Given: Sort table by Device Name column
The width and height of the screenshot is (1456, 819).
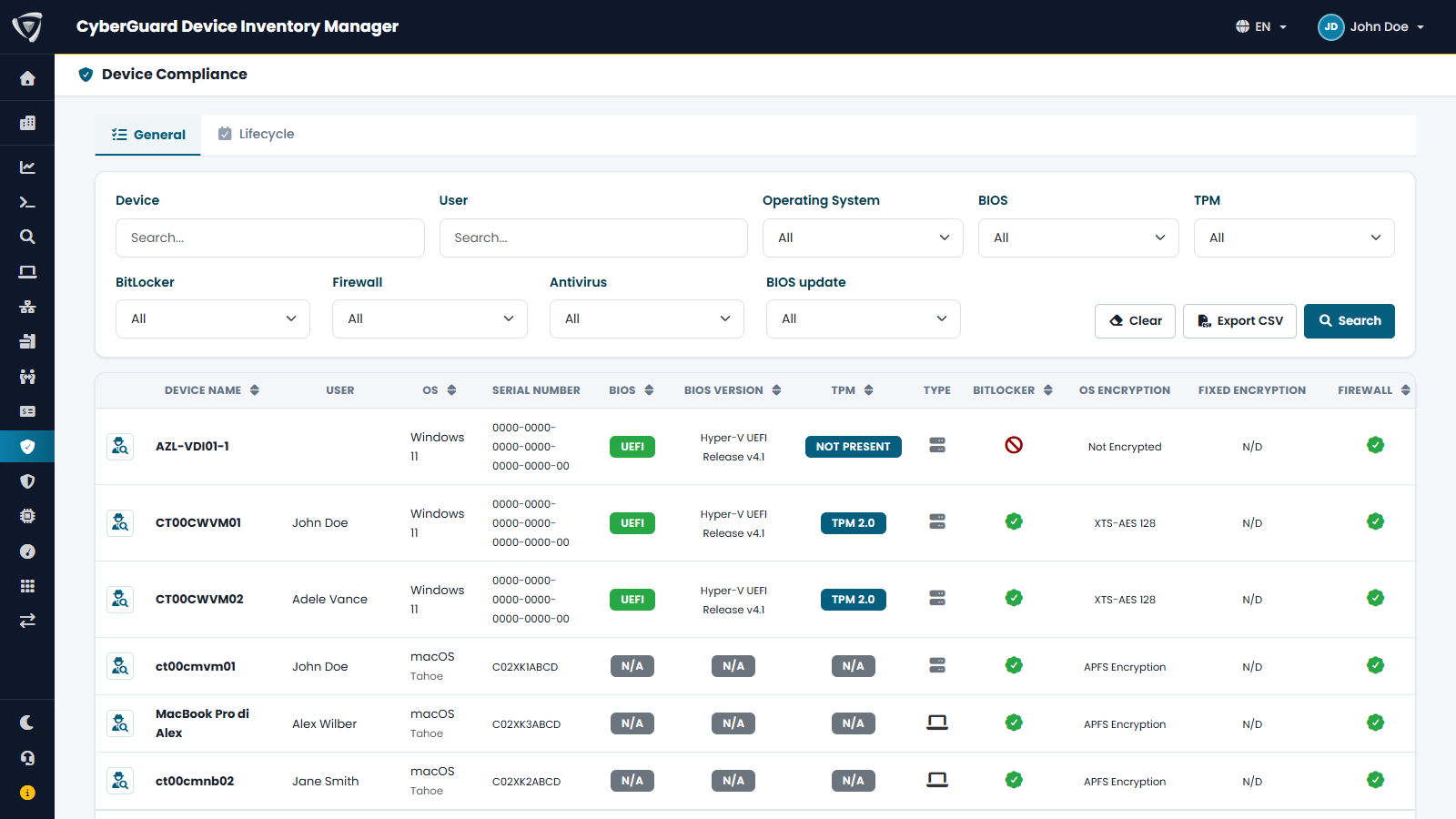Looking at the screenshot, I should 212,390.
